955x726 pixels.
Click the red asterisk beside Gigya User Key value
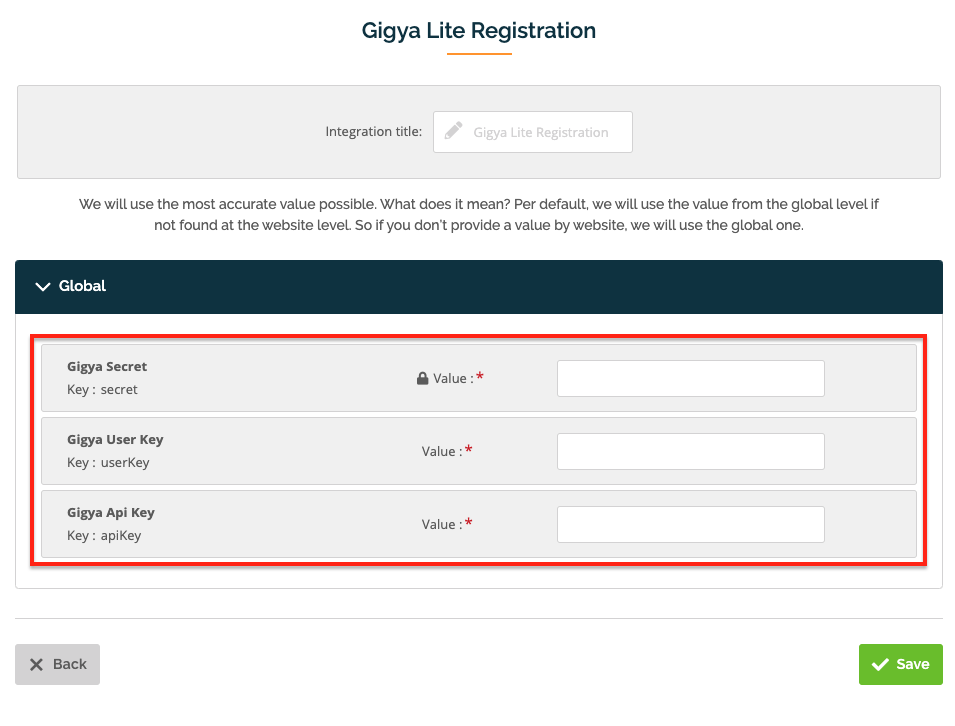click(466, 450)
